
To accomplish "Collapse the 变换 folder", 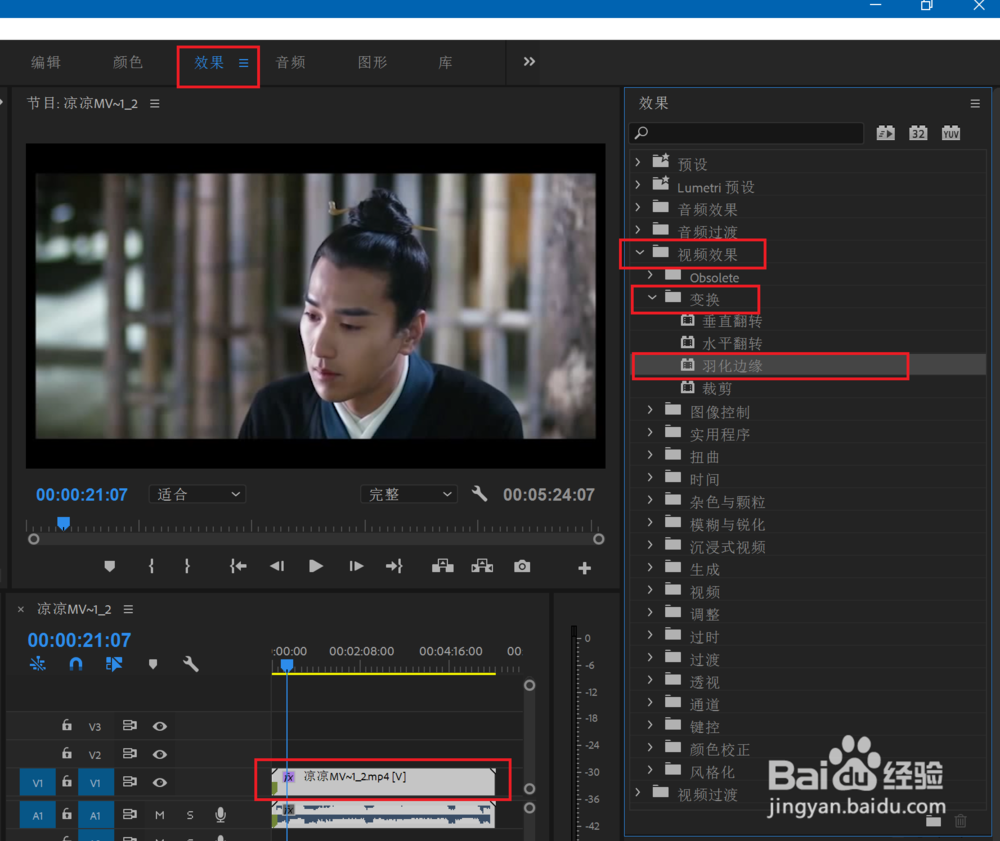I will (x=652, y=298).
